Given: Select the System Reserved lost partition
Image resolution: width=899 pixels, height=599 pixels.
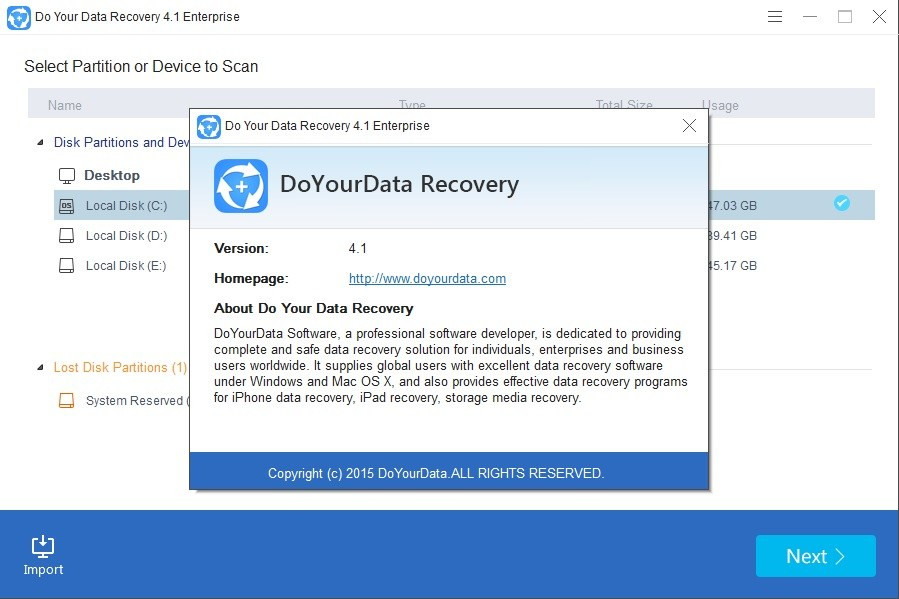Looking at the screenshot, I should click(123, 400).
